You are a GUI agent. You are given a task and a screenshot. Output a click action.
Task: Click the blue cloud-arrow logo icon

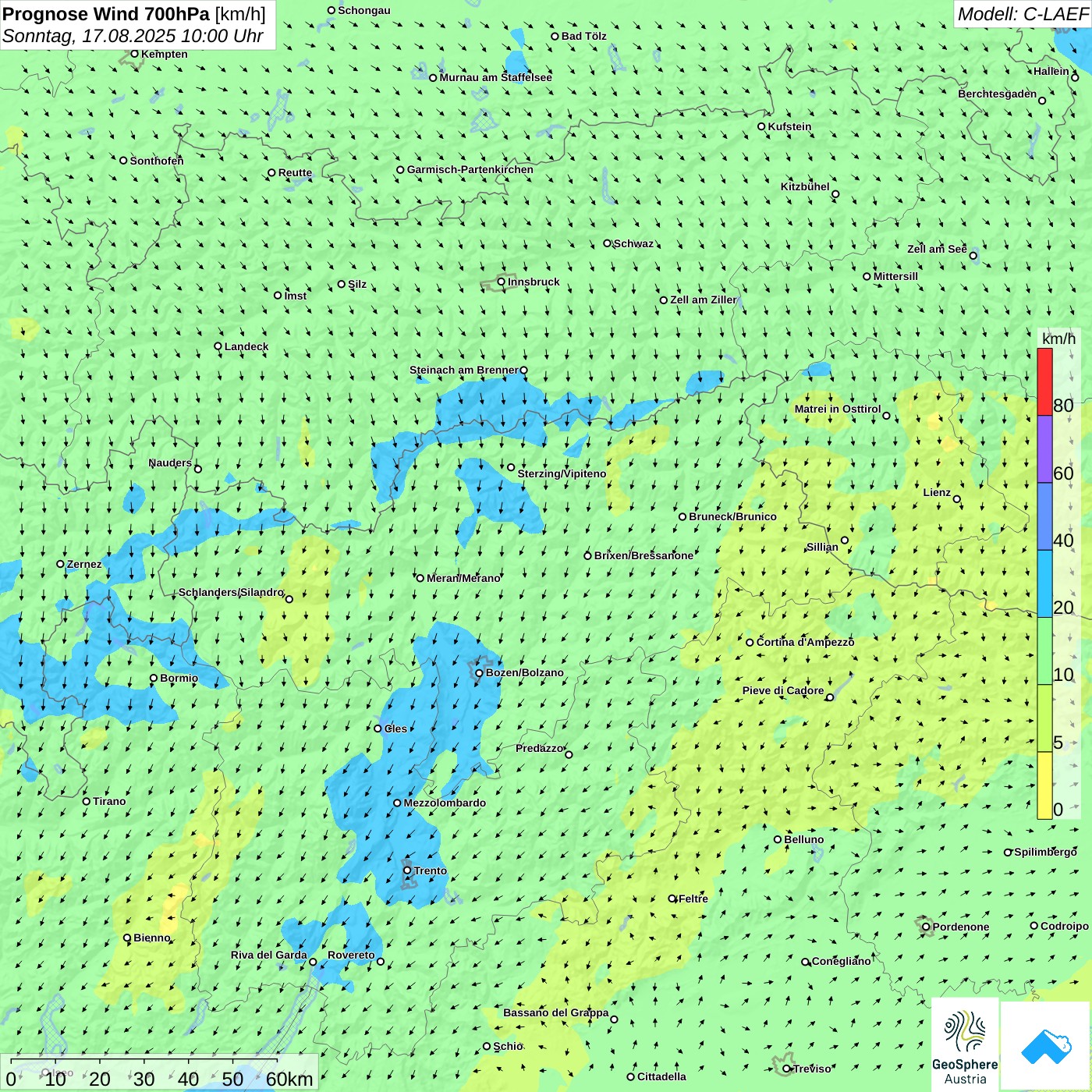tap(1046, 1047)
